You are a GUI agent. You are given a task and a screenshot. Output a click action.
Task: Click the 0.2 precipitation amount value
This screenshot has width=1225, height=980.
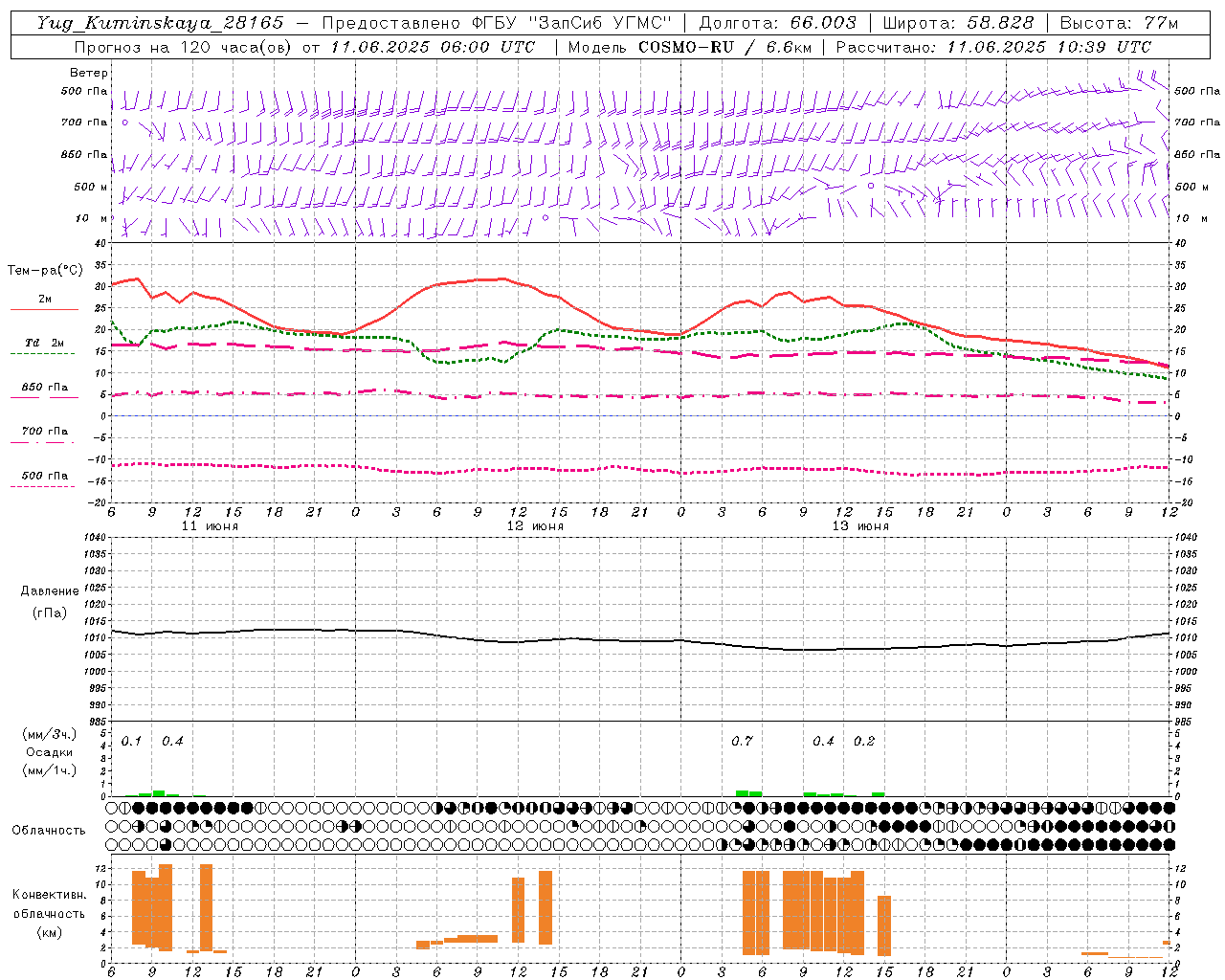point(864,742)
